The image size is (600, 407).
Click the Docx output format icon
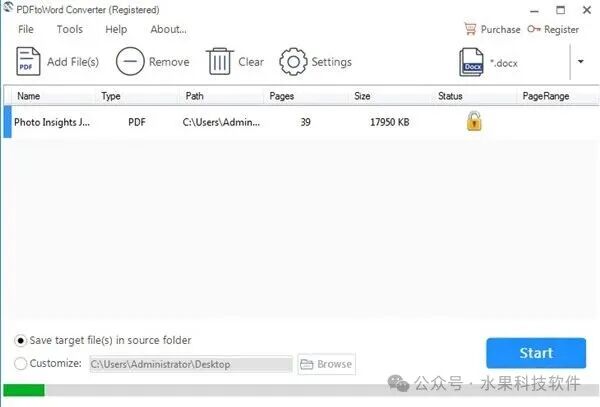coord(471,62)
